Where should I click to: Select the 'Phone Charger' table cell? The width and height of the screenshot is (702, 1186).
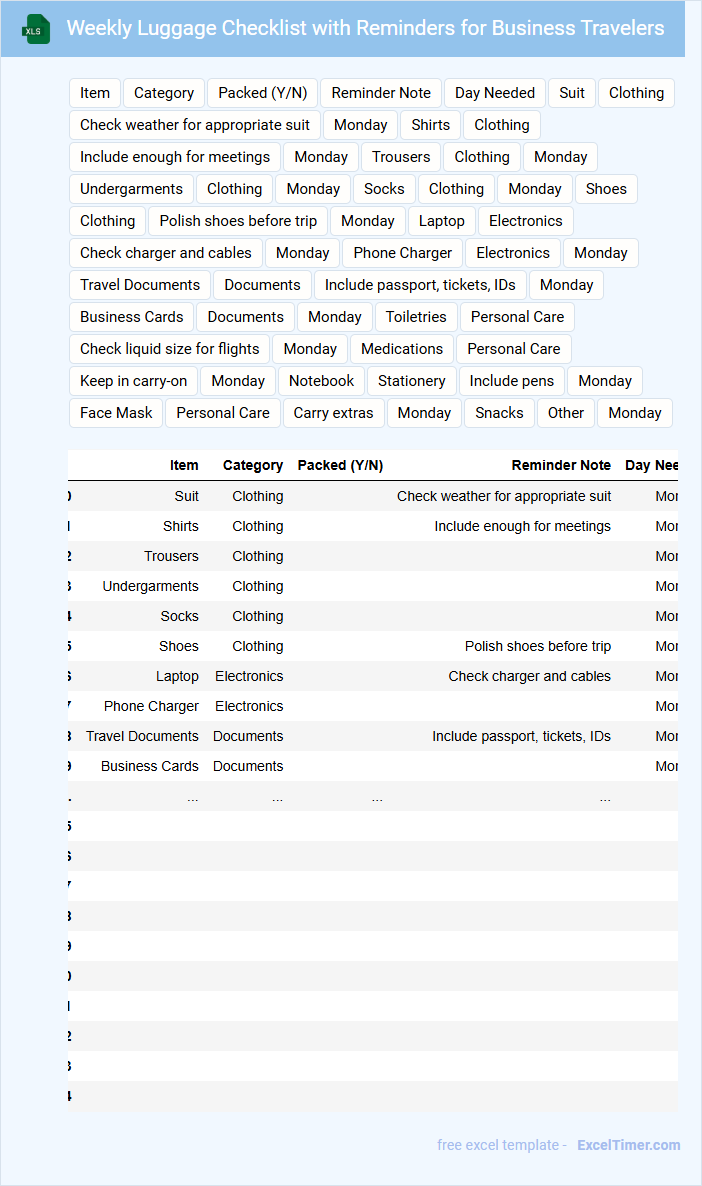[151, 706]
